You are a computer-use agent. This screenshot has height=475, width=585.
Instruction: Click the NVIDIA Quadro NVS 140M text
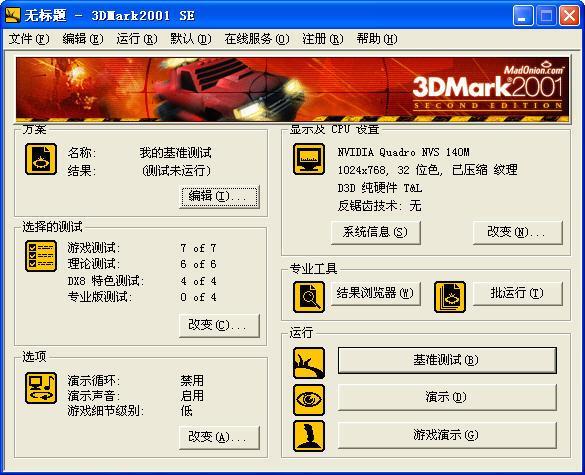pos(403,152)
